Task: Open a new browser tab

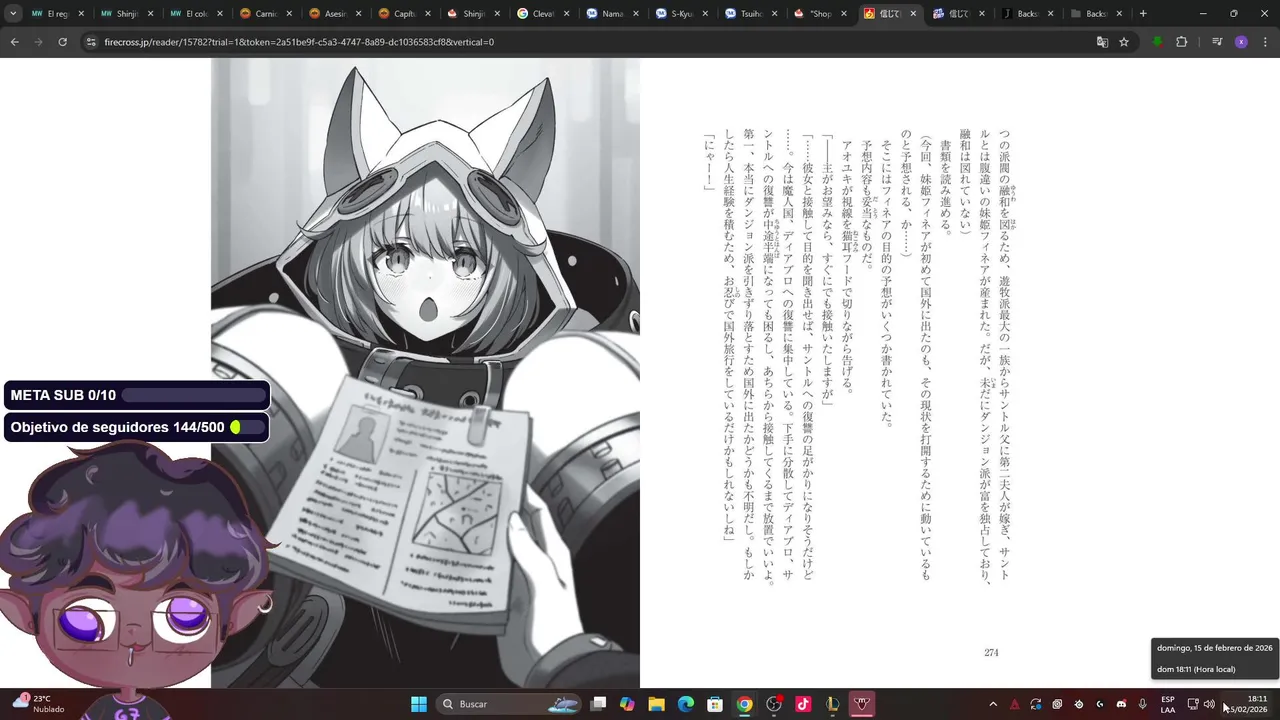Action: (1143, 14)
